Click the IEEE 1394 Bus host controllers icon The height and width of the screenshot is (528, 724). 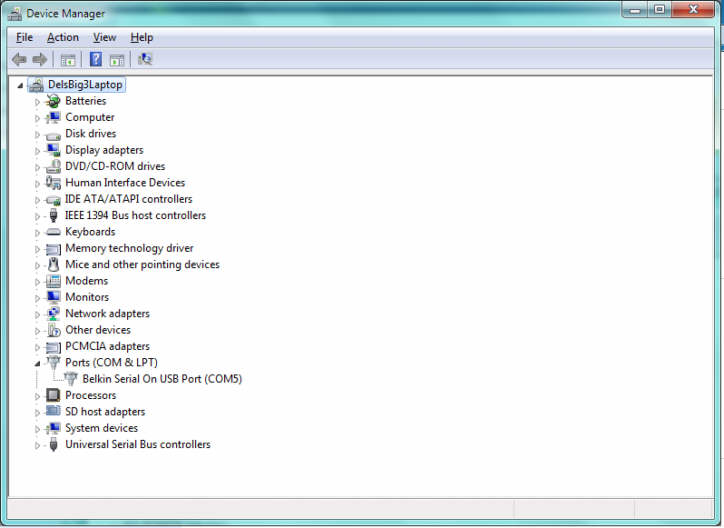coord(54,215)
